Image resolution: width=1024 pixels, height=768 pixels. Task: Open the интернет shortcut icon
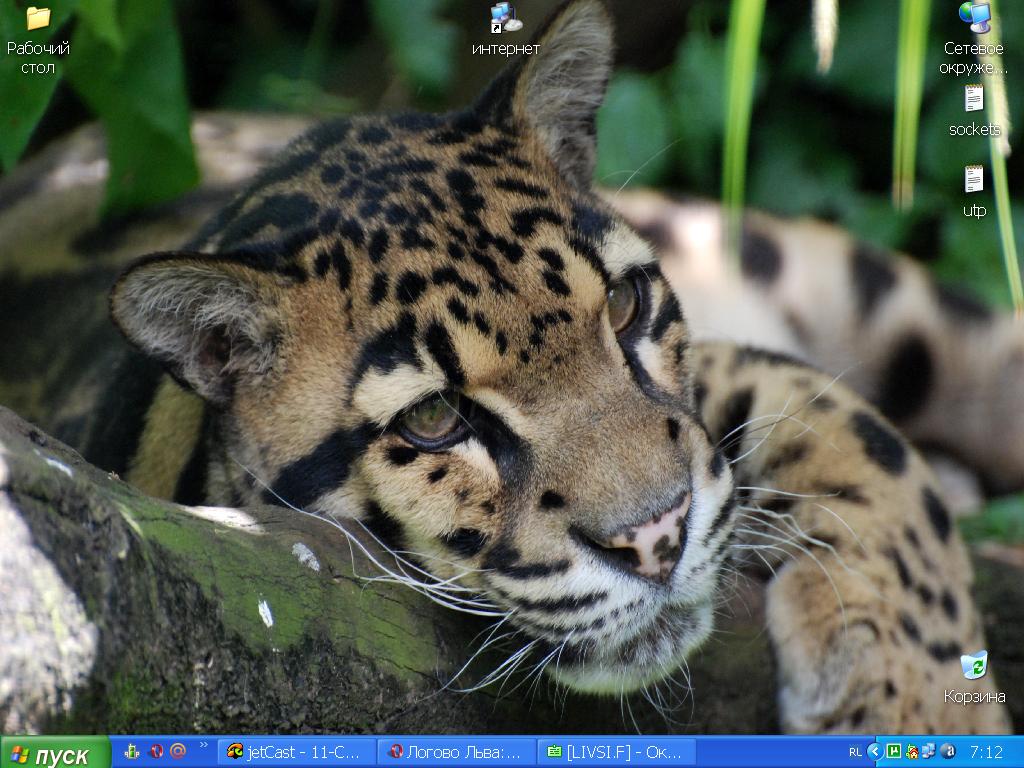(x=505, y=18)
